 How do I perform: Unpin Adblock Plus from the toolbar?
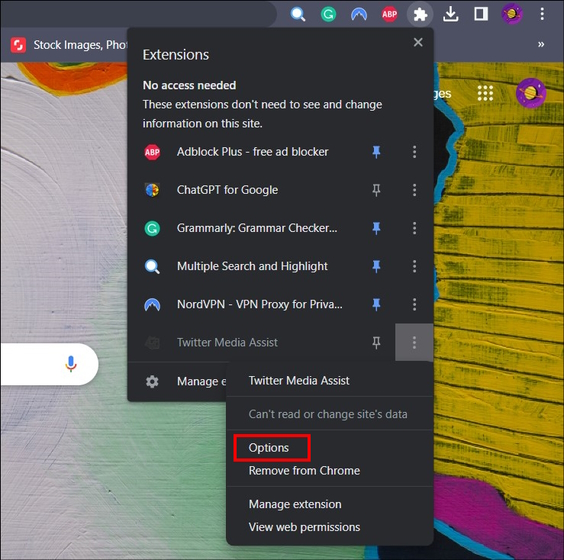[376, 152]
